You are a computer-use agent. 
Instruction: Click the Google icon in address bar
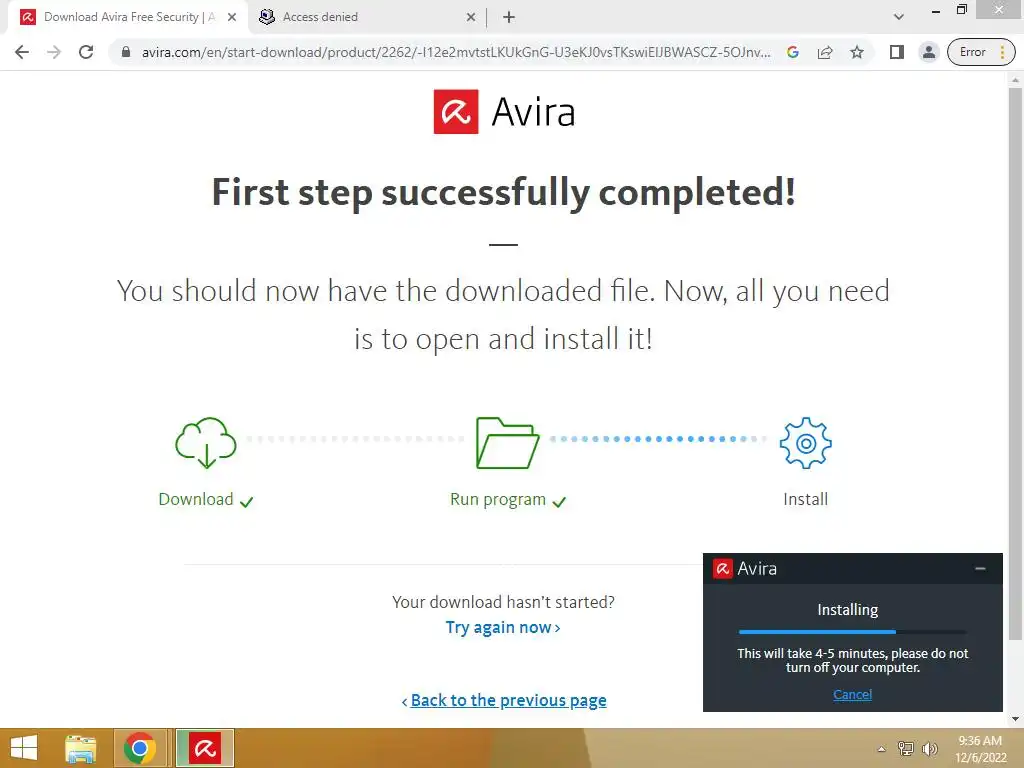coord(793,52)
